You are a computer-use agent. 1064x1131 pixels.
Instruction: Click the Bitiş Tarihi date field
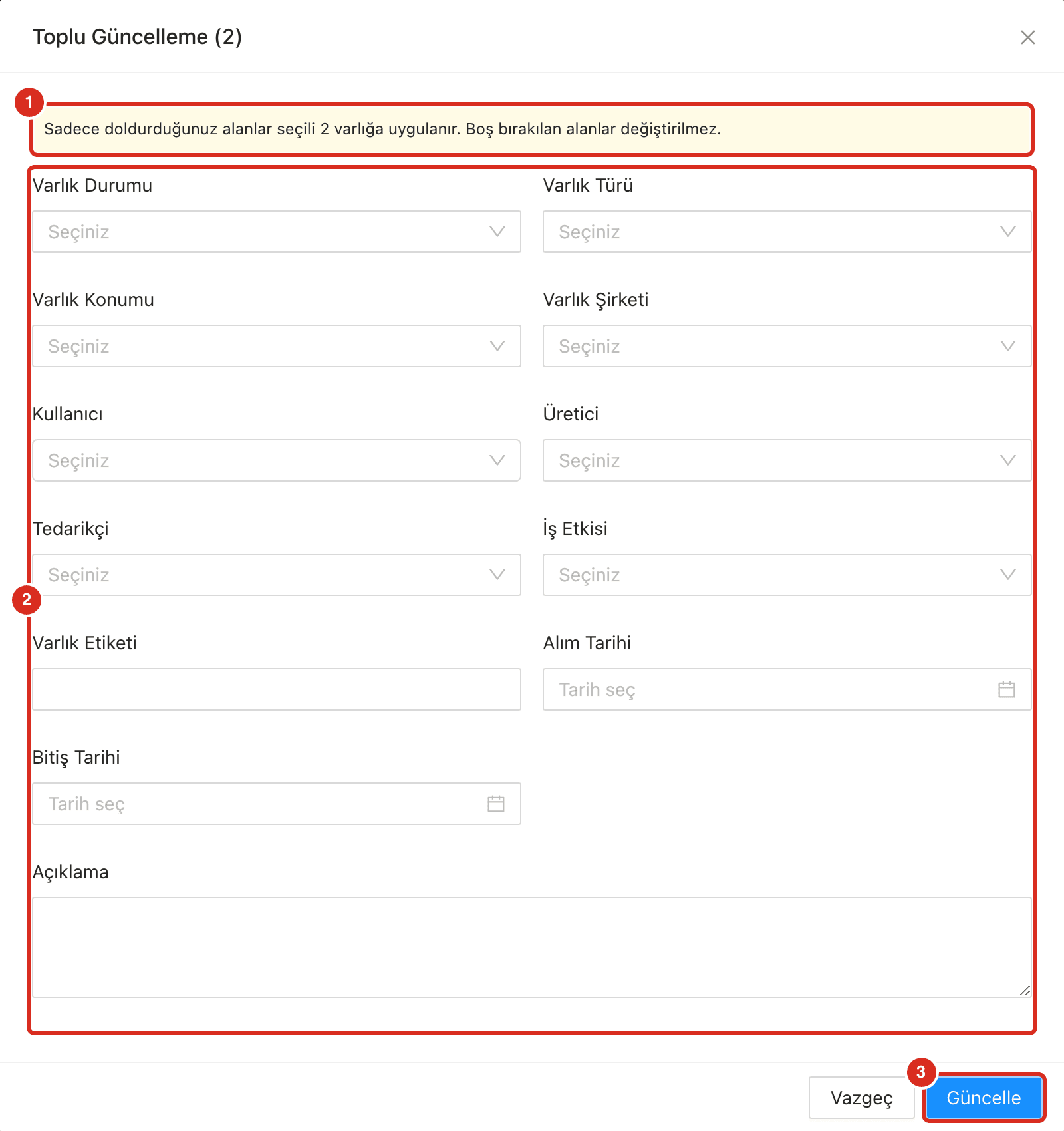277,804
